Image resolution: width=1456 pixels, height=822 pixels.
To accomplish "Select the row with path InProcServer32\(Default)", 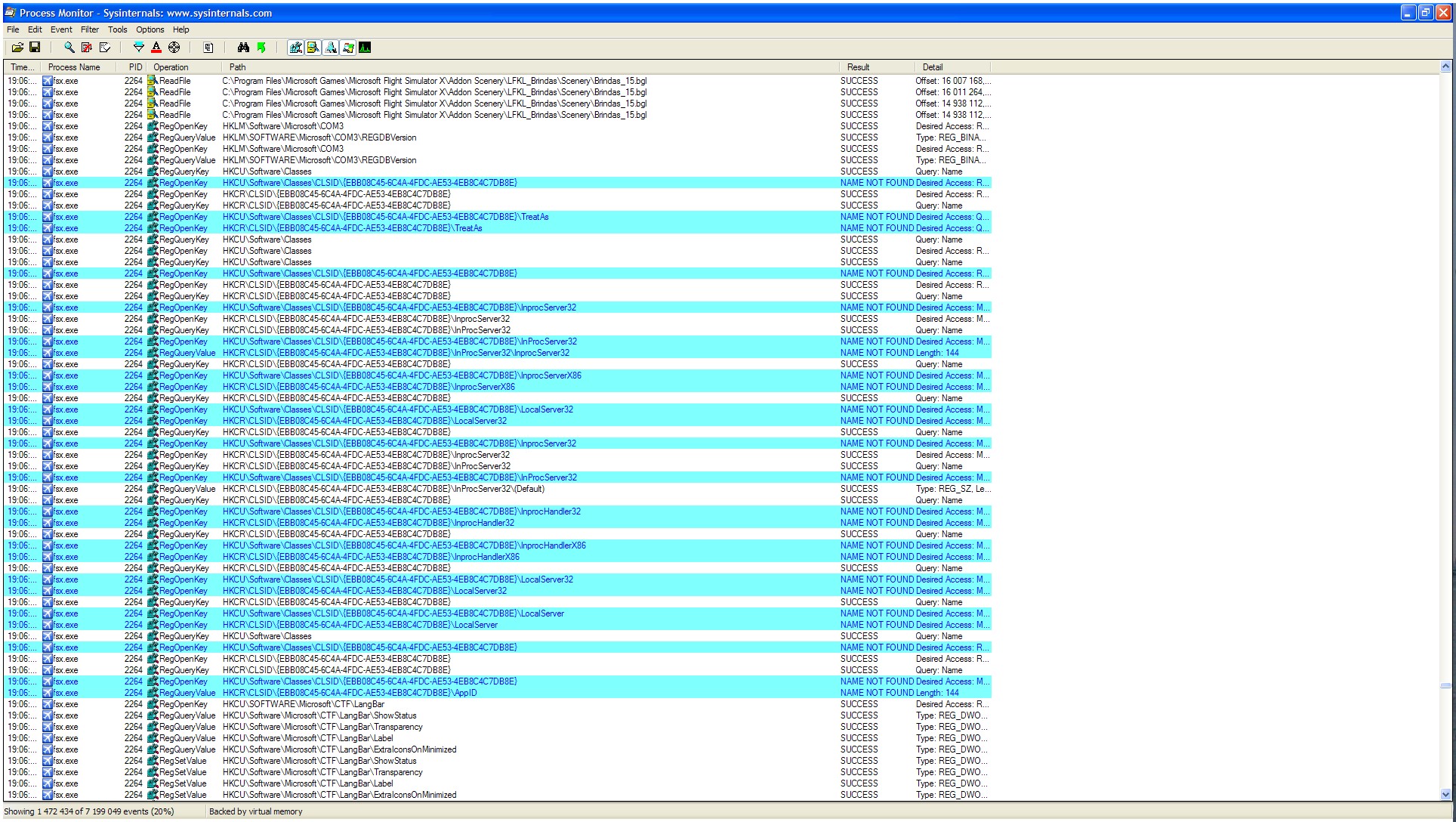I will point(498,489).
